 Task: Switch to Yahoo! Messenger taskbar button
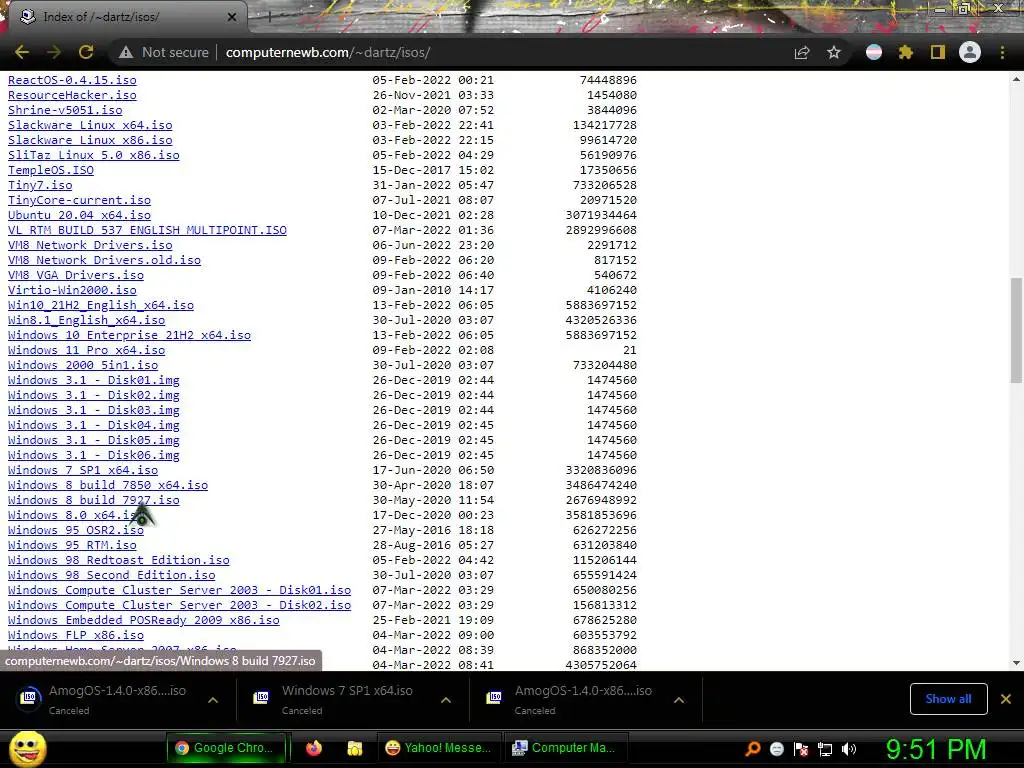(439, 748)
